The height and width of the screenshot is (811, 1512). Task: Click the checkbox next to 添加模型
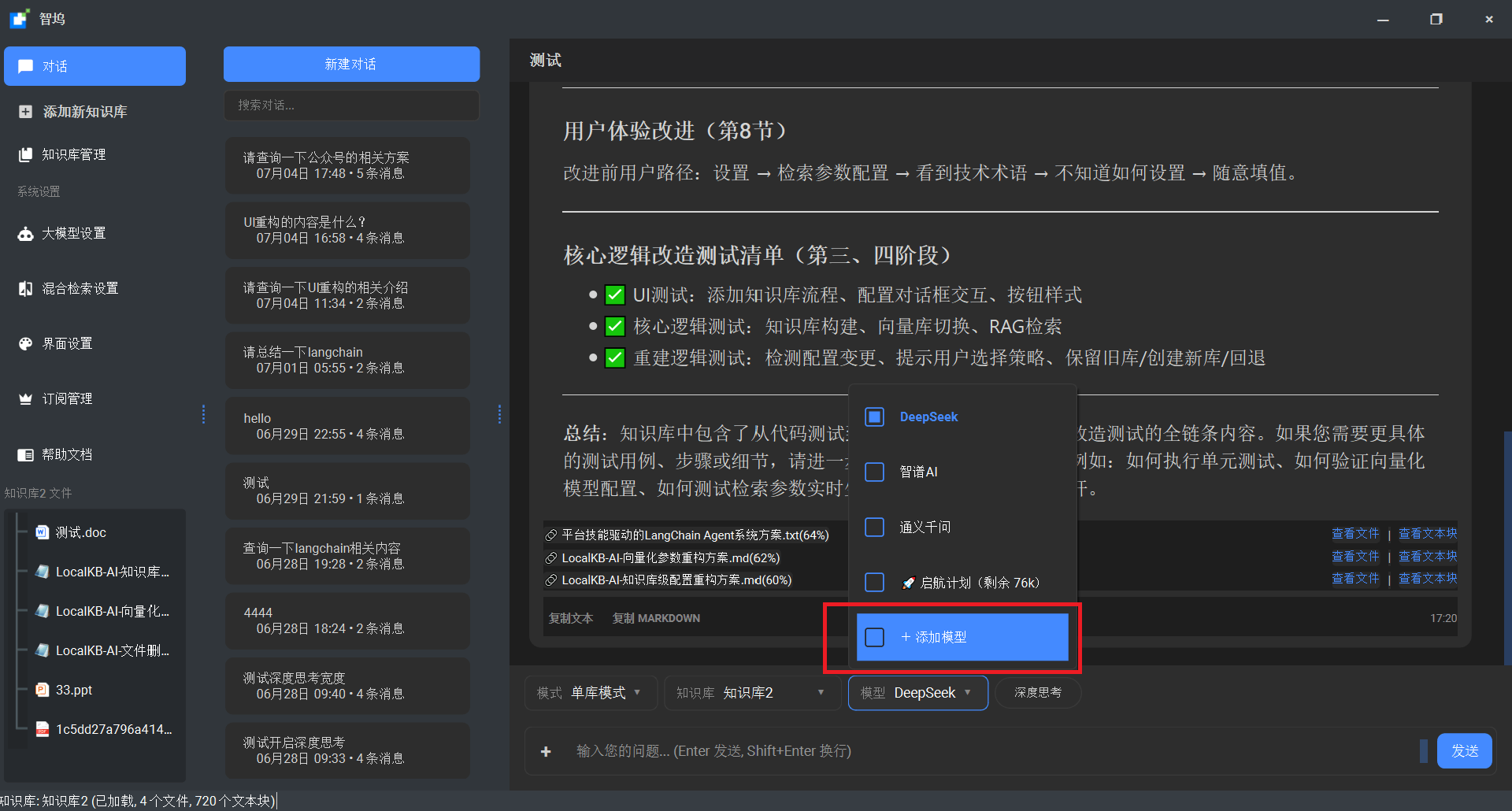875,637
